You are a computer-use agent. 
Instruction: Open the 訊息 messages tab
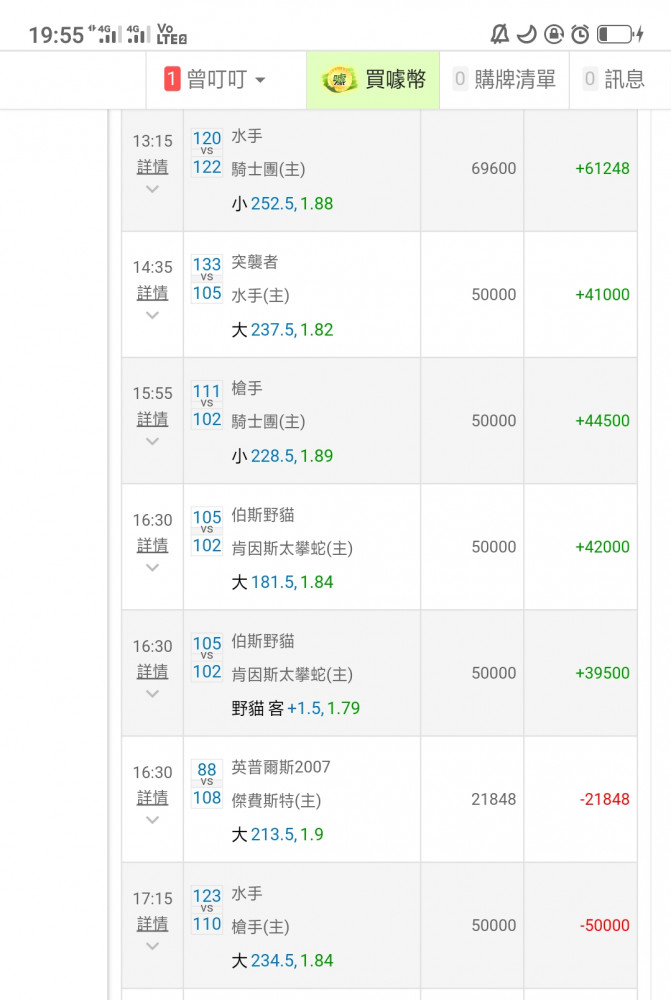(x=615, y=80)
